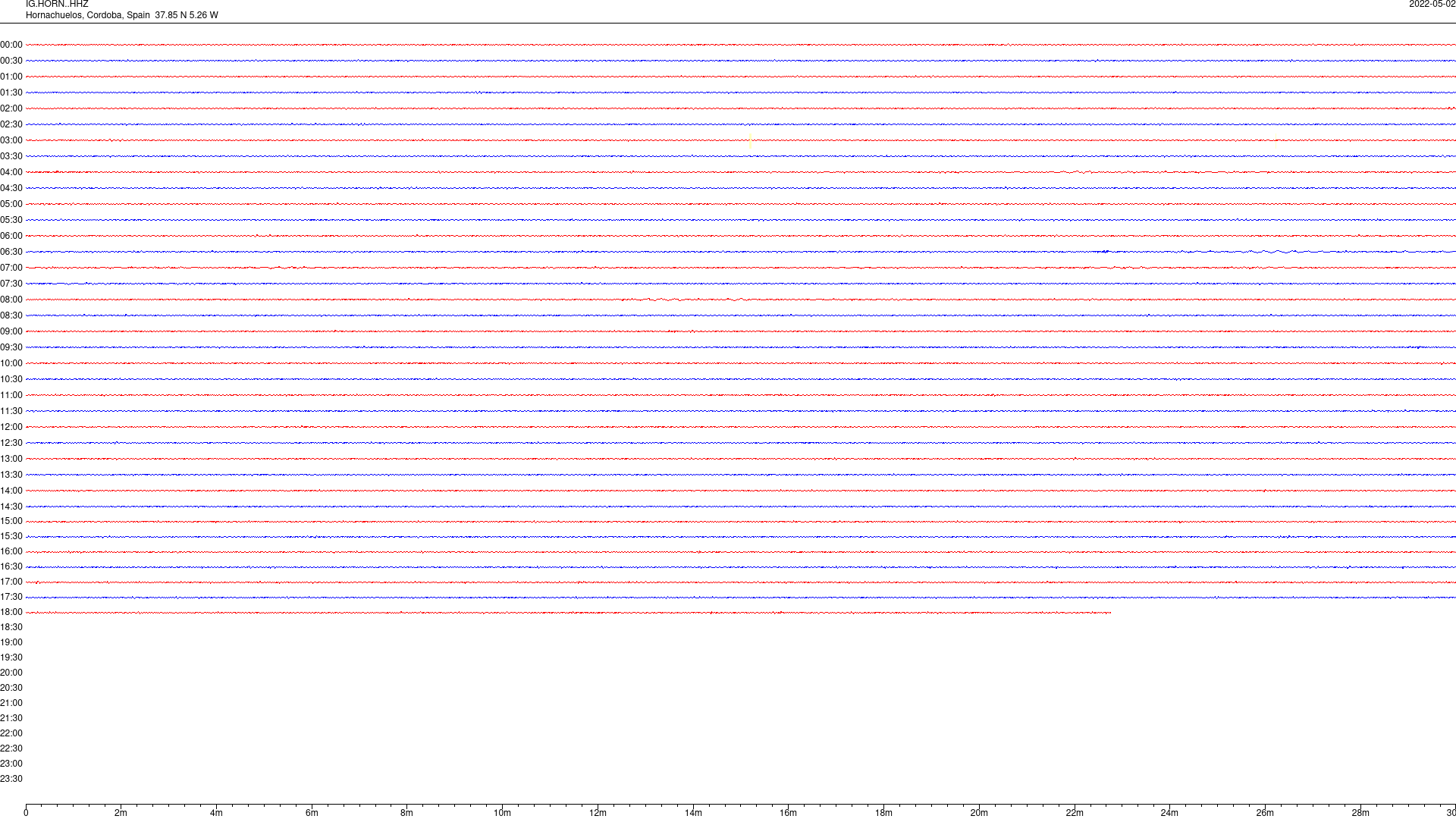1456x819 pixels.
Task: Click the 4m tick on the time axis
Action: pos(216,813)
